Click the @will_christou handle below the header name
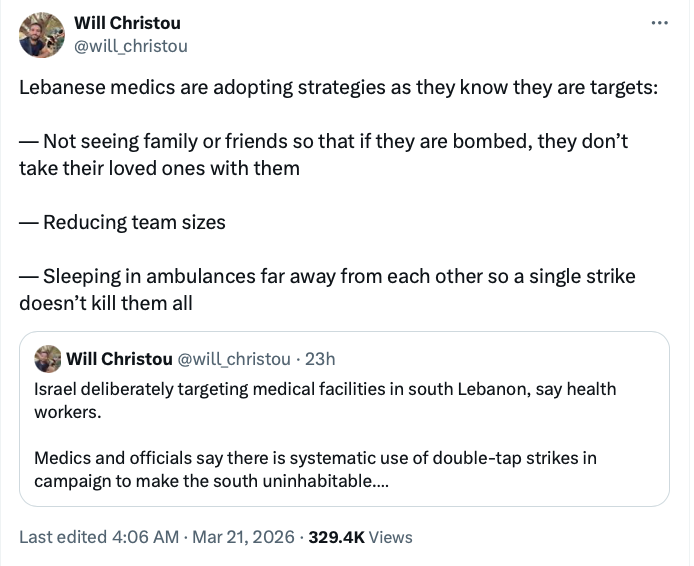 pos(130,45)
